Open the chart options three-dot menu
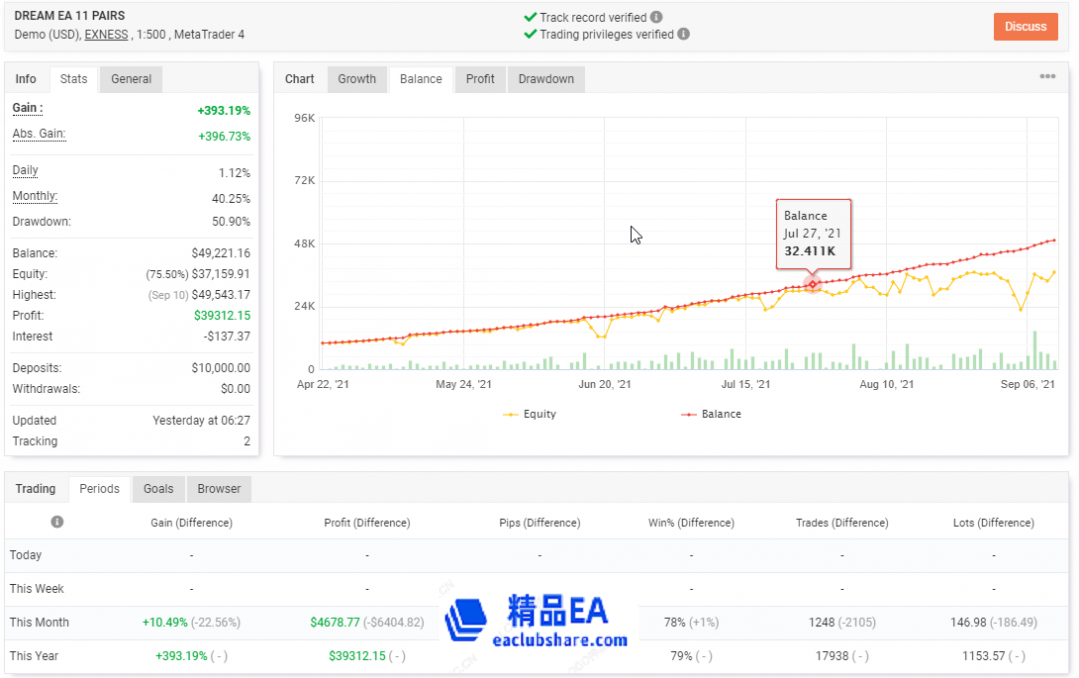This screenshot has width=1079, height=678. [x=1047, y=77]
